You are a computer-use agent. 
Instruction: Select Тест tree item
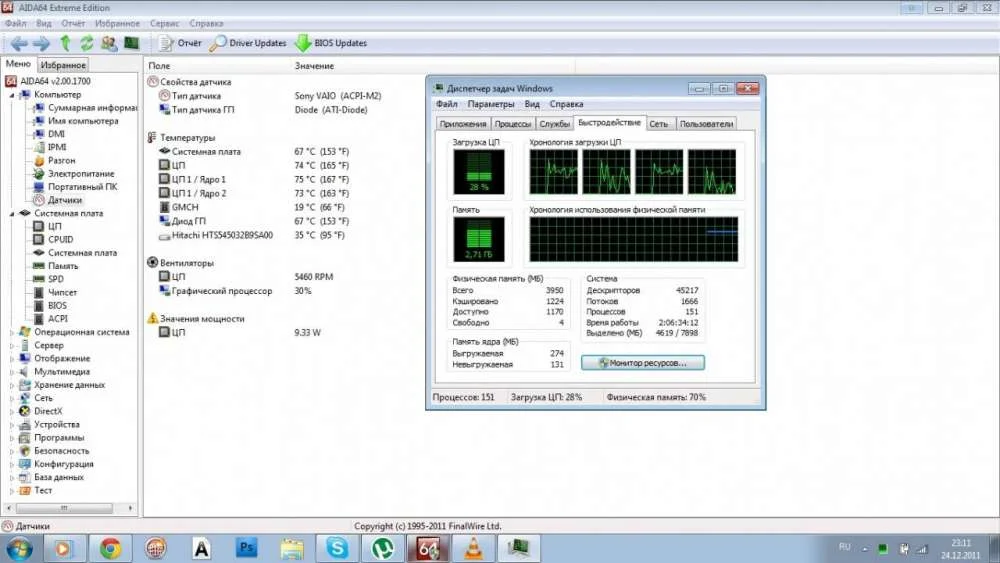coord(36,490)
